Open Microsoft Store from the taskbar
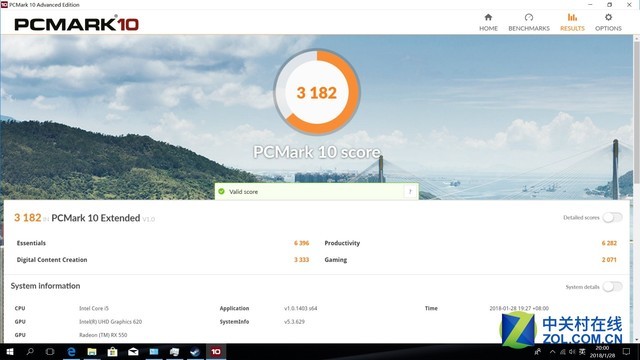640x360 pixels. [x=112, y=351]
